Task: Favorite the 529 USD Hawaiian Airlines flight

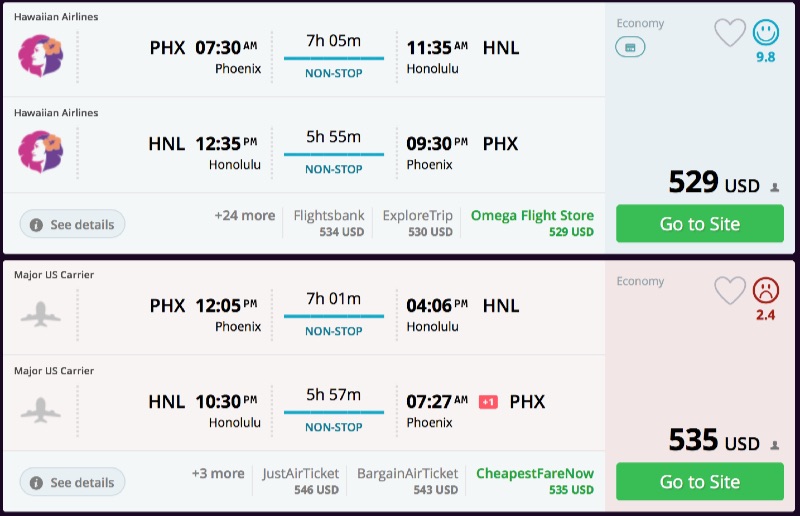Action: [730, 33]
